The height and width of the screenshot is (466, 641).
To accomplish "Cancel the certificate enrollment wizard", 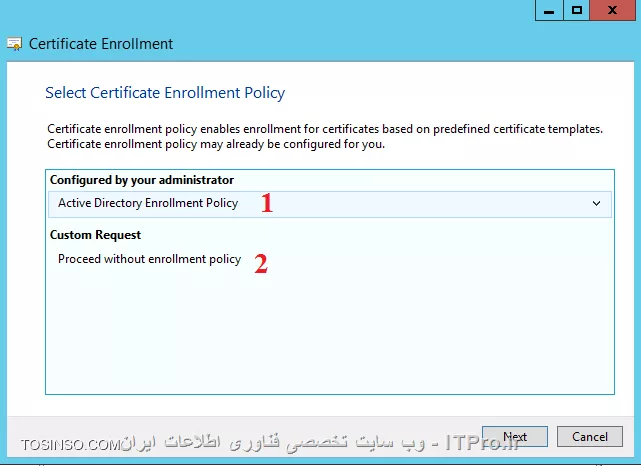I will pyautogui.click(x=590, y=436).
